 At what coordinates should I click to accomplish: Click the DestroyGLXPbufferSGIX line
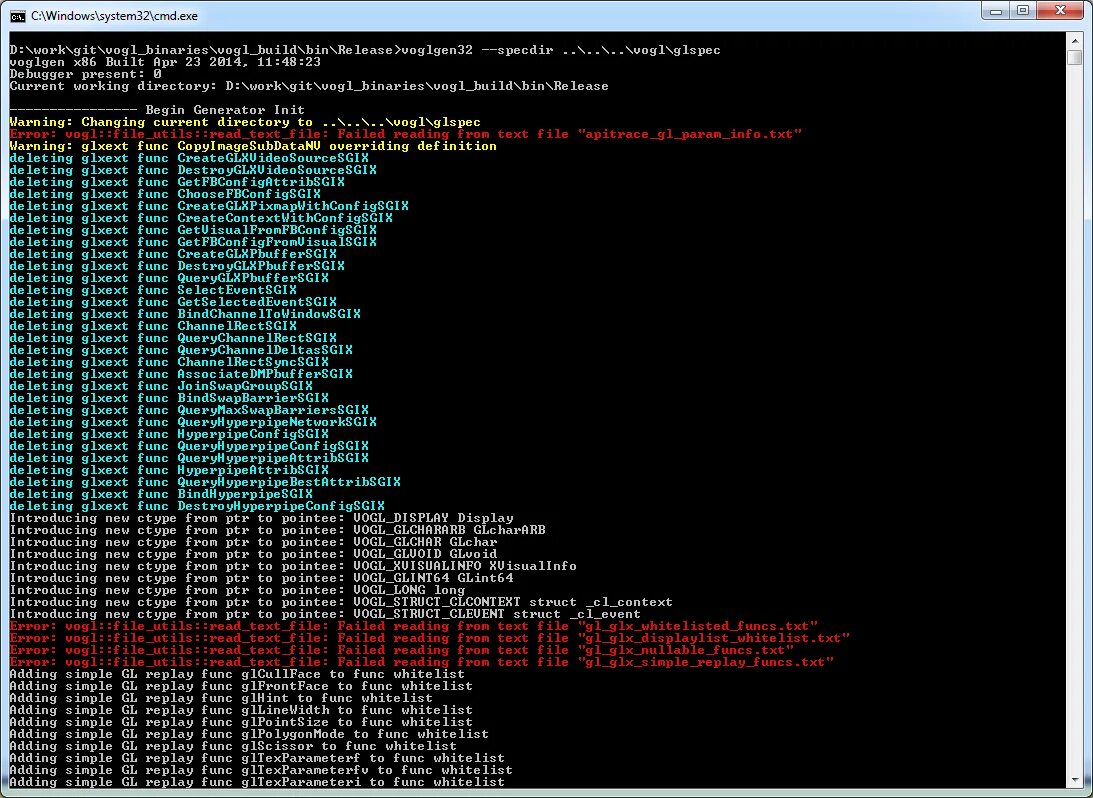177,266
